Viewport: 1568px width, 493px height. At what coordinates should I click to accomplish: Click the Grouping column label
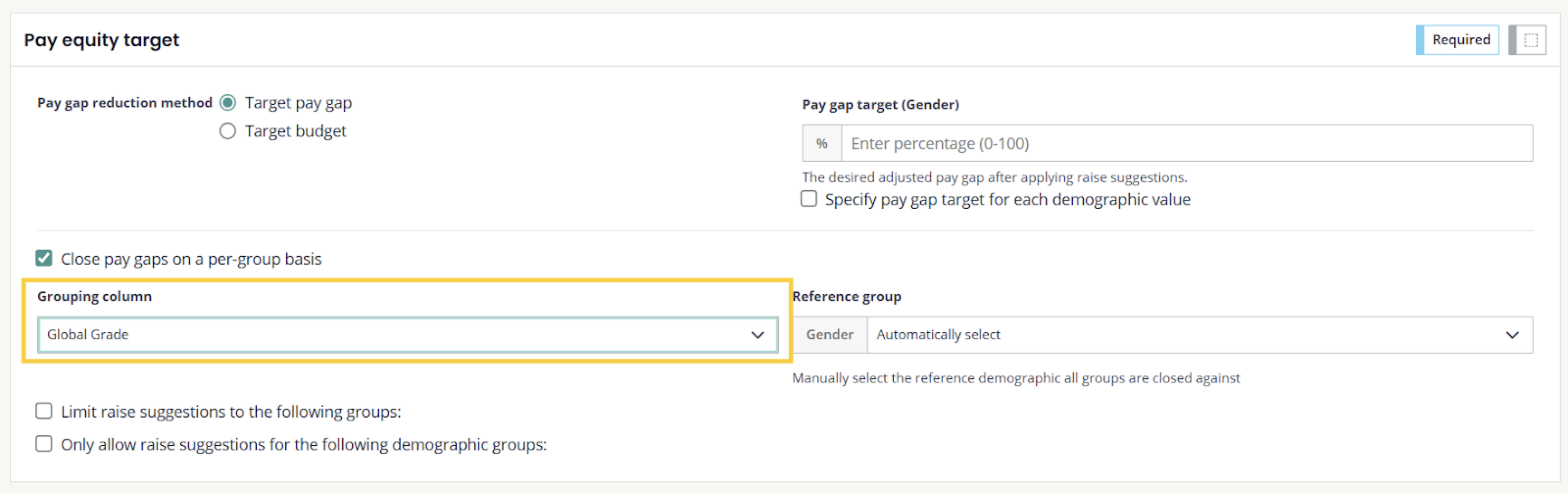pos(95,296)
